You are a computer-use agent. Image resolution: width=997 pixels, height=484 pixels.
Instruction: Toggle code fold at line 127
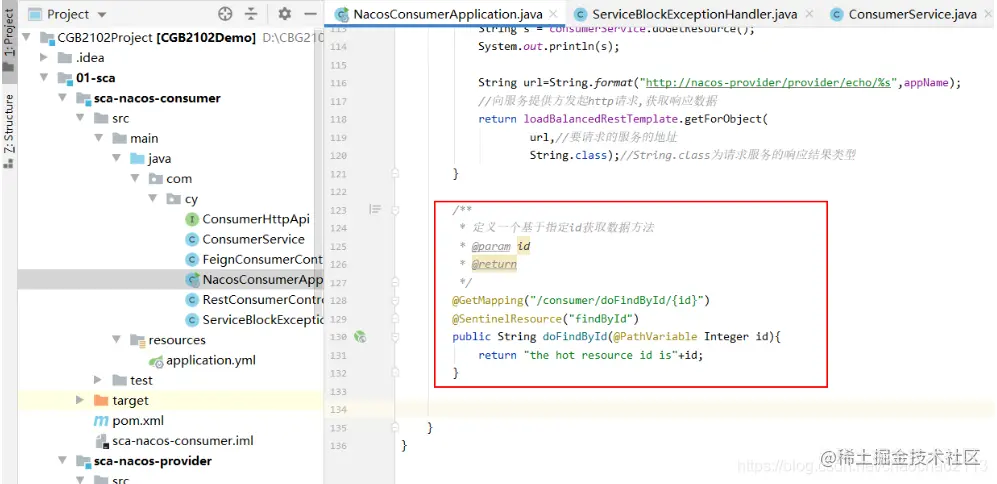pyautogui.click(x=395, y=282)
